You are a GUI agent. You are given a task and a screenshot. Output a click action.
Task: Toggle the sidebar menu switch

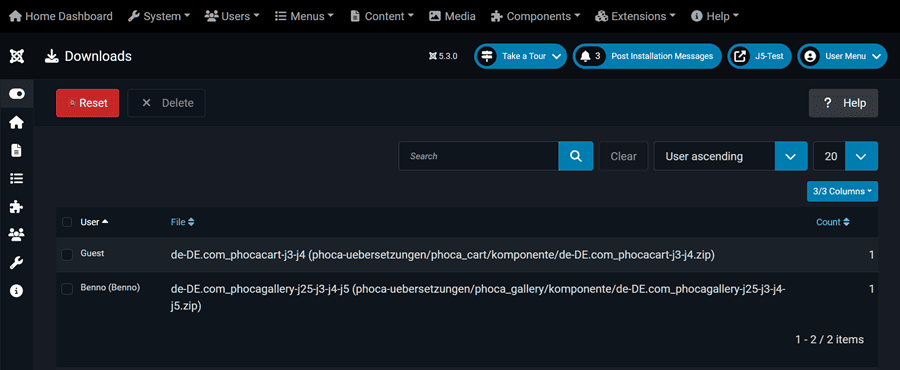click(x=17, y=94)
